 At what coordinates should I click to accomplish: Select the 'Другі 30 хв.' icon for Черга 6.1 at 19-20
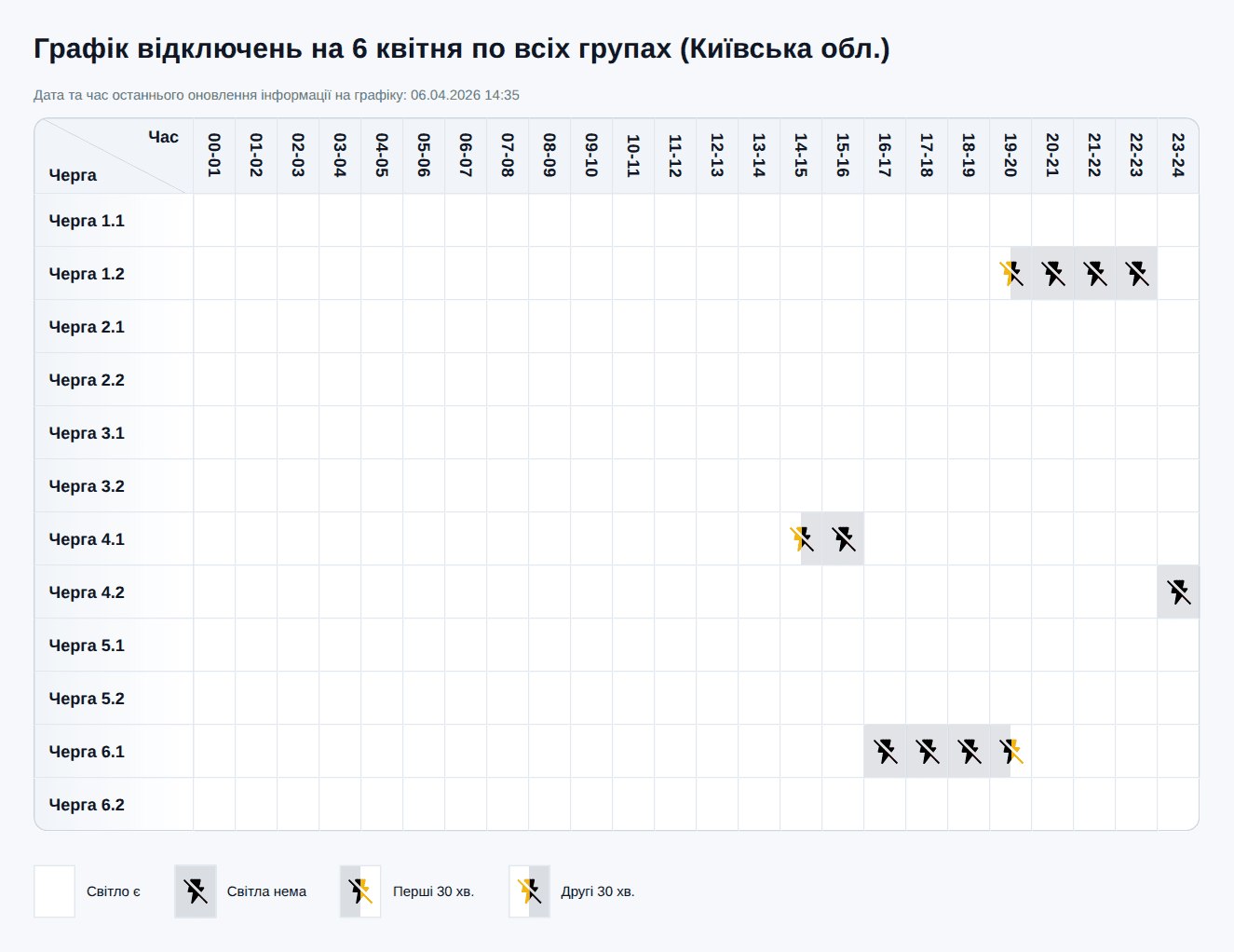click(x=1010, y=751)
